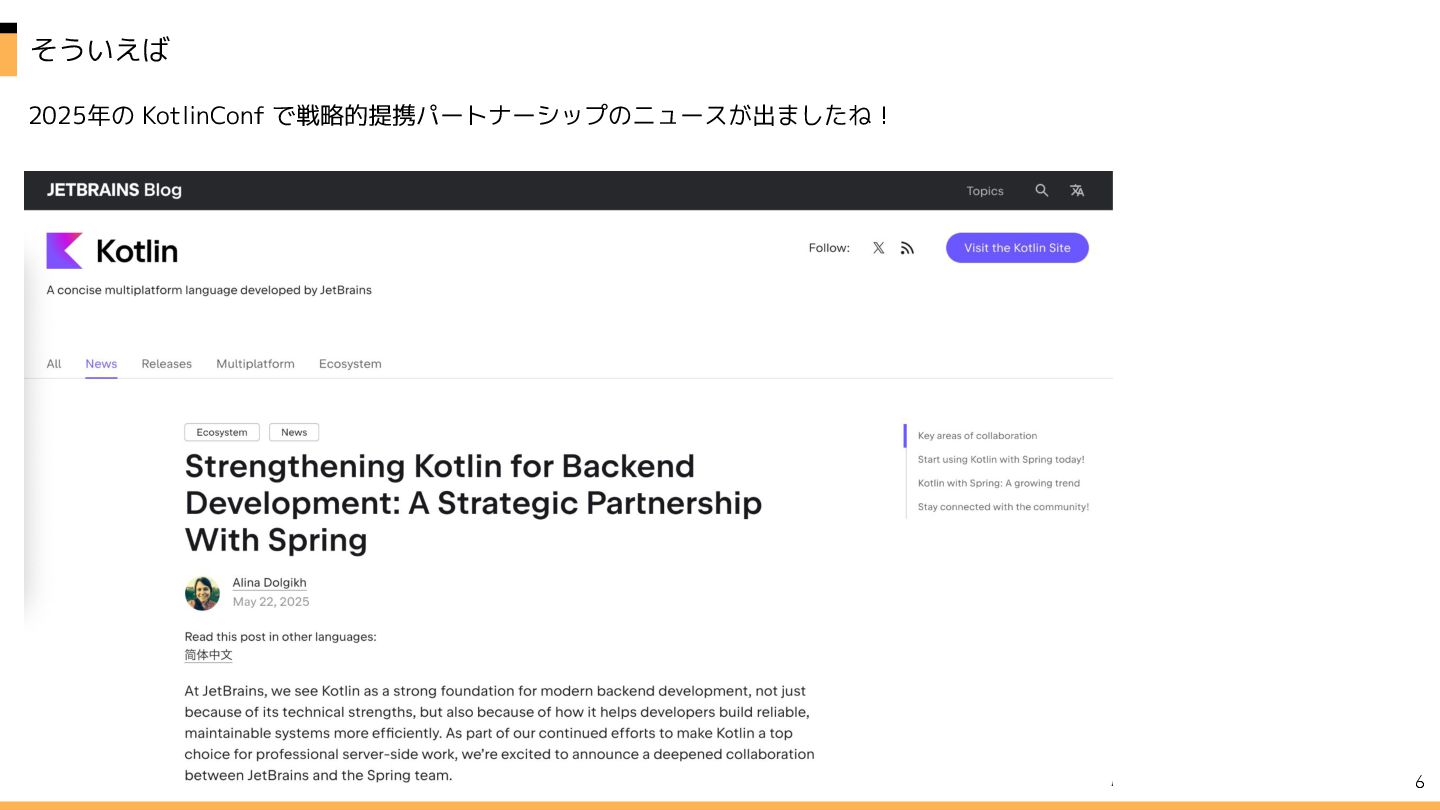The image size is (1440, 810).
Task: Open author link Alina Dolgikh
Action: coord(269,583)
